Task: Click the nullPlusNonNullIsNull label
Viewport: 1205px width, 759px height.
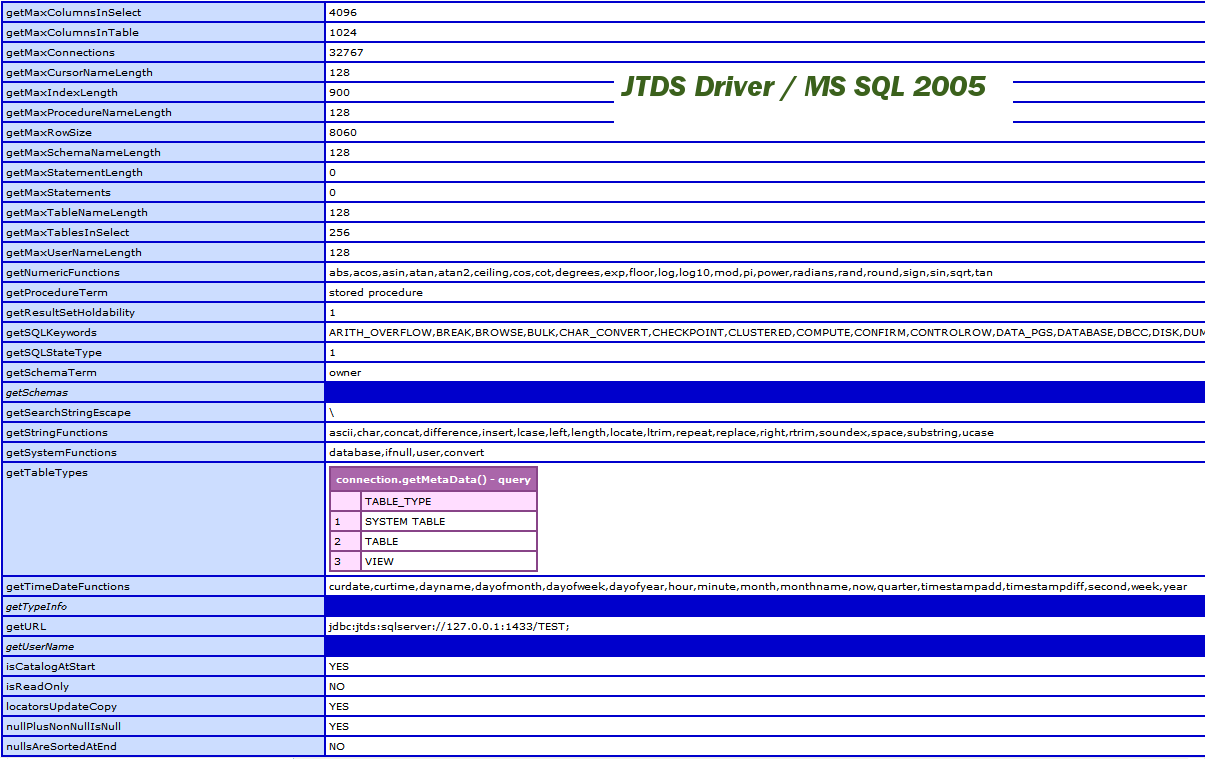Action: 64,727
